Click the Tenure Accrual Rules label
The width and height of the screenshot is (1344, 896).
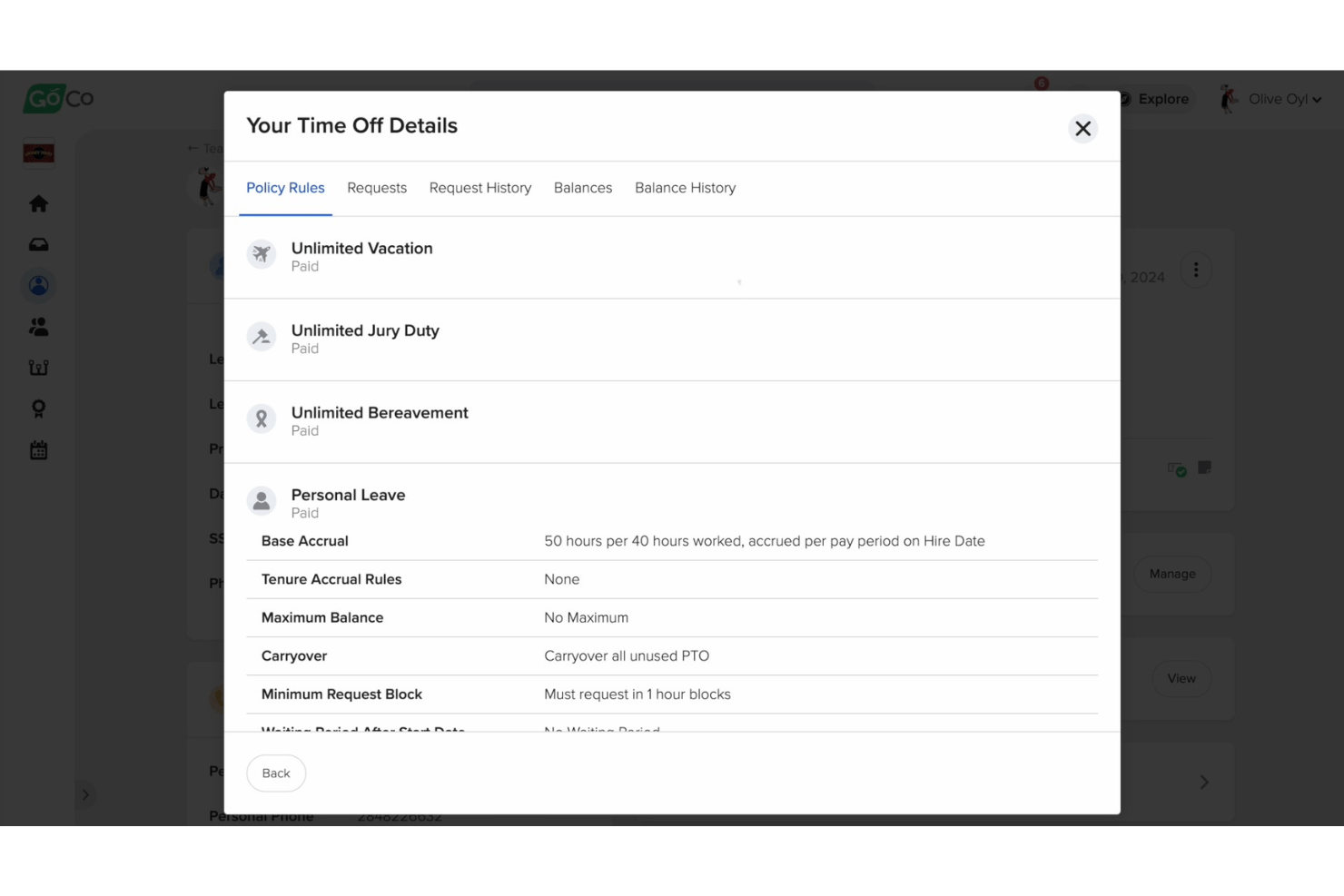[331, 579]
